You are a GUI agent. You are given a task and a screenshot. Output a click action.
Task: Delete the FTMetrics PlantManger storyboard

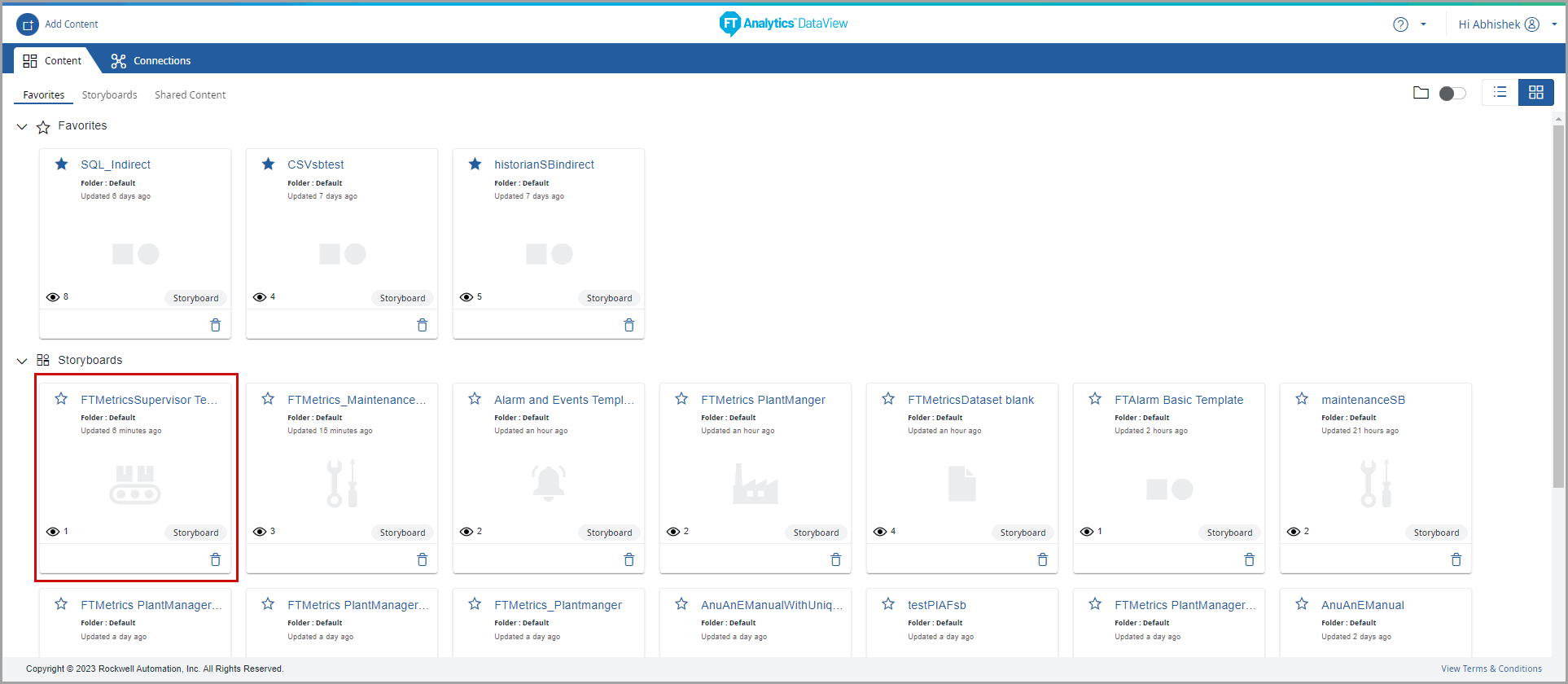click(x=836, y=559)
